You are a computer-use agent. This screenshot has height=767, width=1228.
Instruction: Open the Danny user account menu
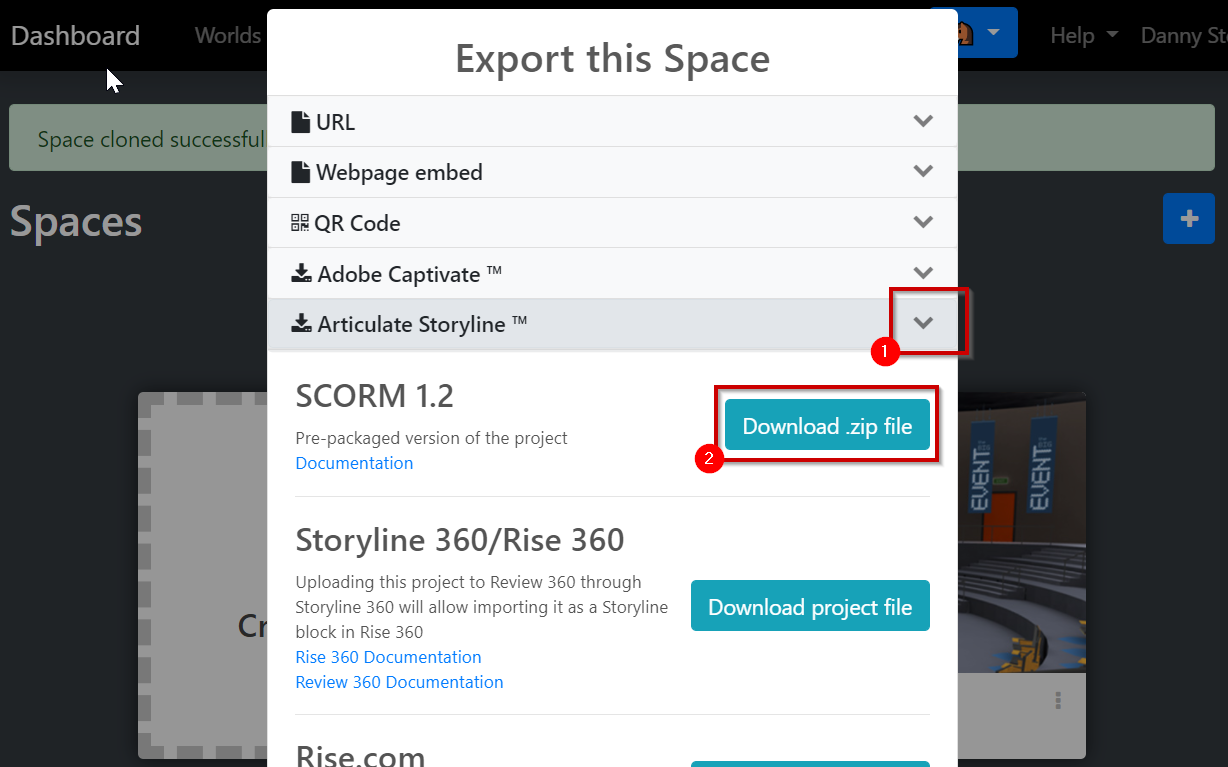point(1184,35)
